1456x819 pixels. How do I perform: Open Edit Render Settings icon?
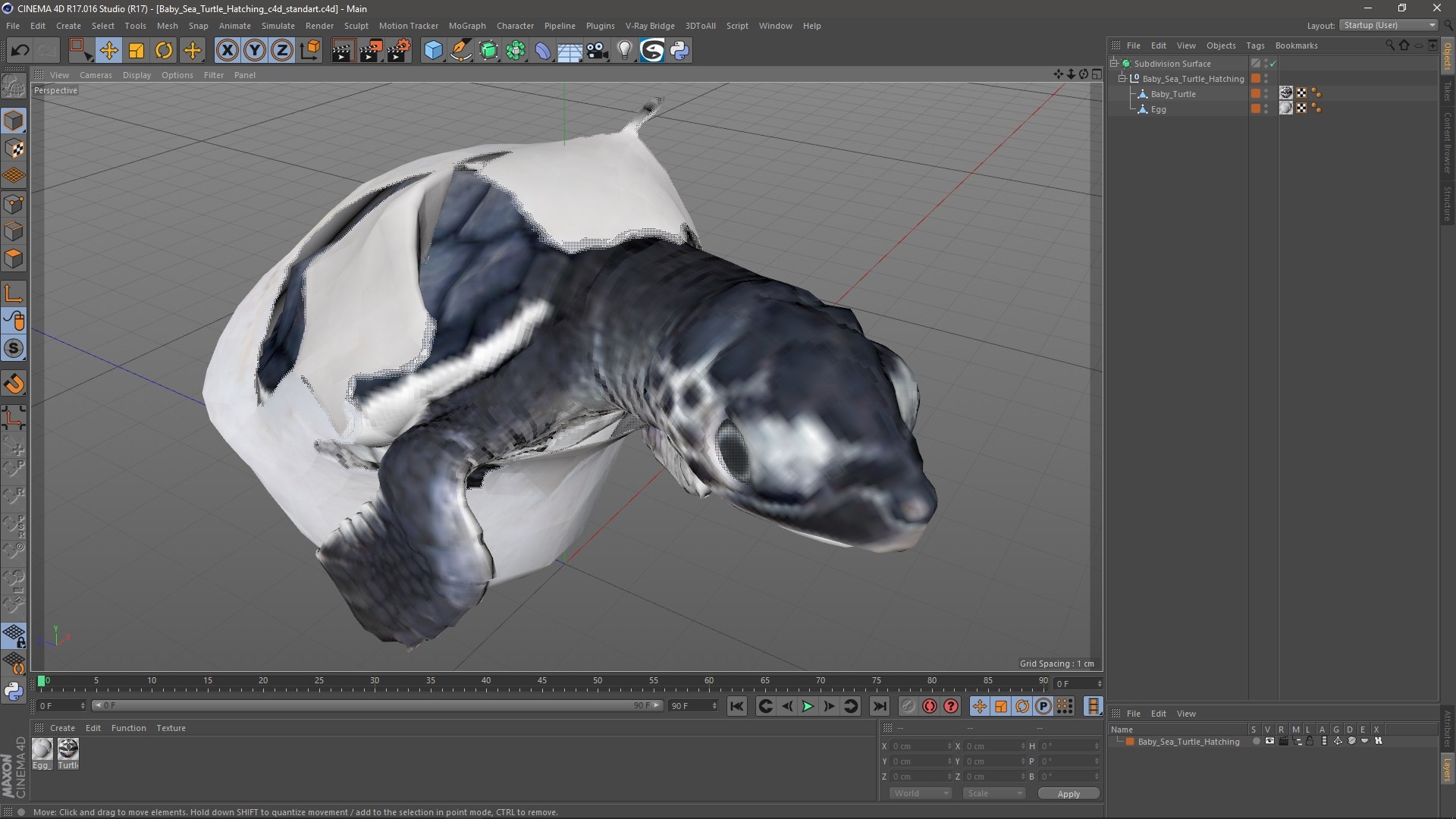[x=399, y=51]
